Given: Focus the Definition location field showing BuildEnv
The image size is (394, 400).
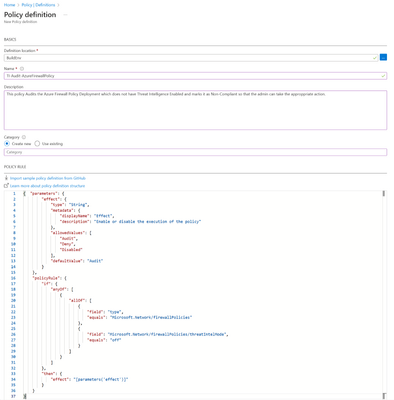Looking at the screenshot, I should [191, 58].
